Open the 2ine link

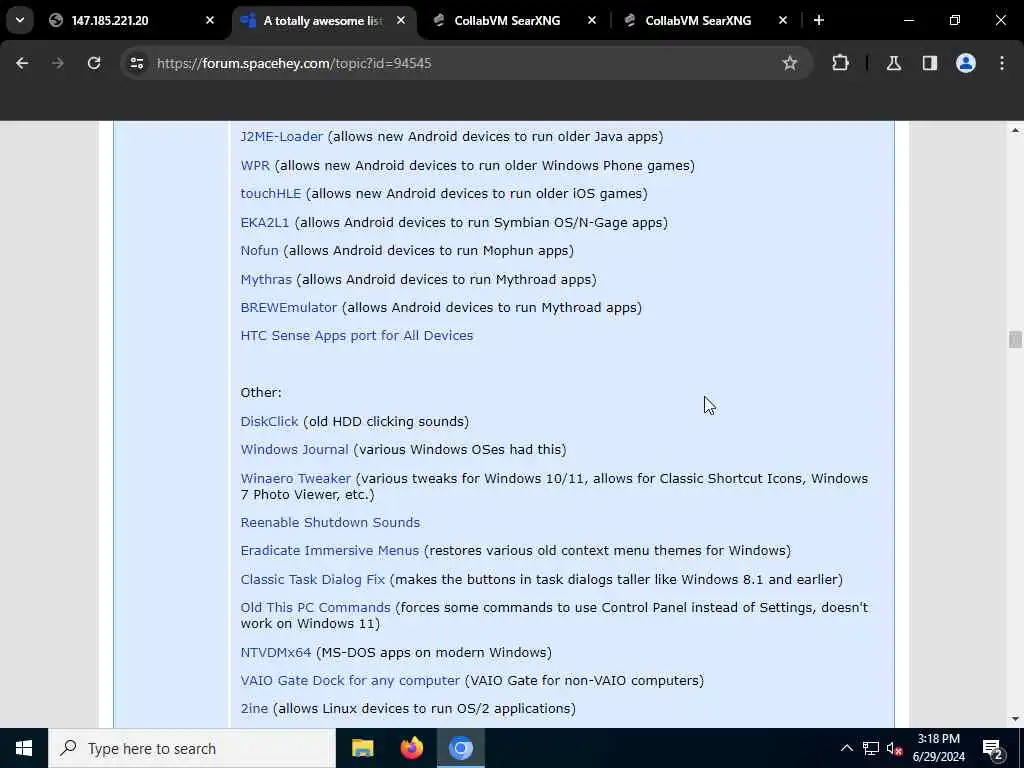click(254, 709)
